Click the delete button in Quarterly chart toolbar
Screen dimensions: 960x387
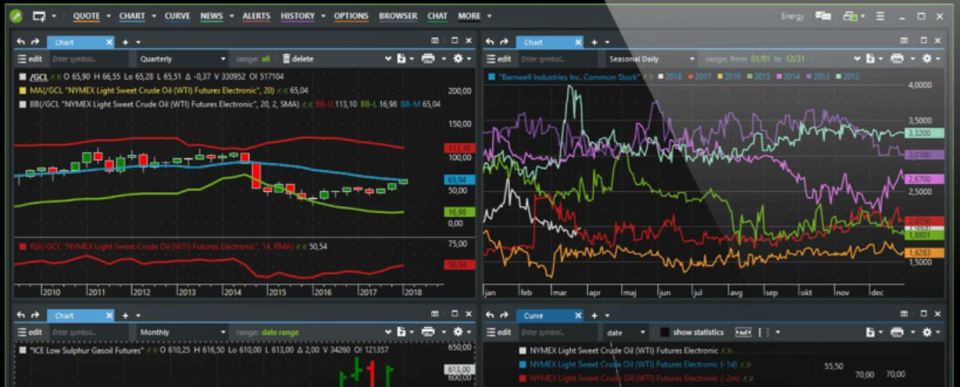point(298,59)
